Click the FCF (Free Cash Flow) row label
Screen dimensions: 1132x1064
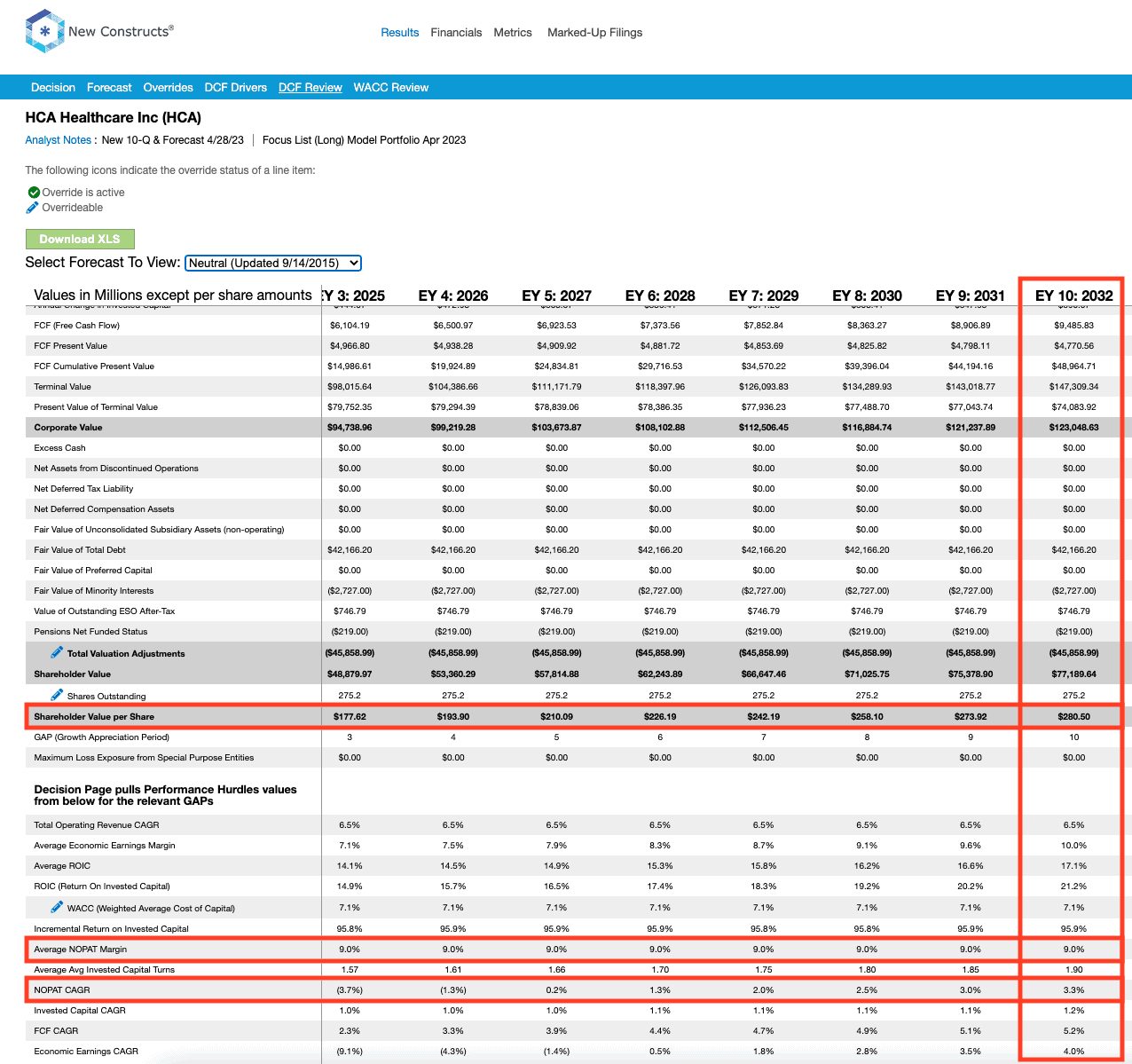[x=77, y=326]
